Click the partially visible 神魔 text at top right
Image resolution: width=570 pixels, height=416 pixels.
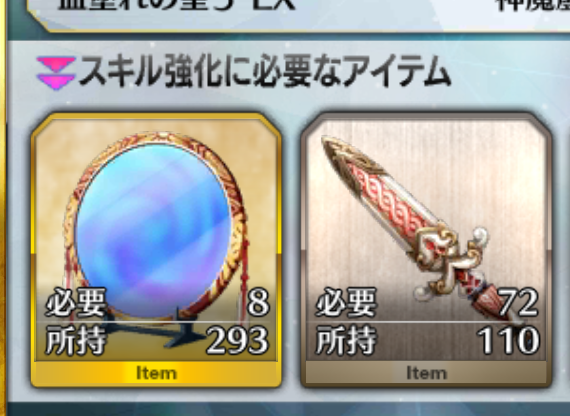(x=533, y=6)
